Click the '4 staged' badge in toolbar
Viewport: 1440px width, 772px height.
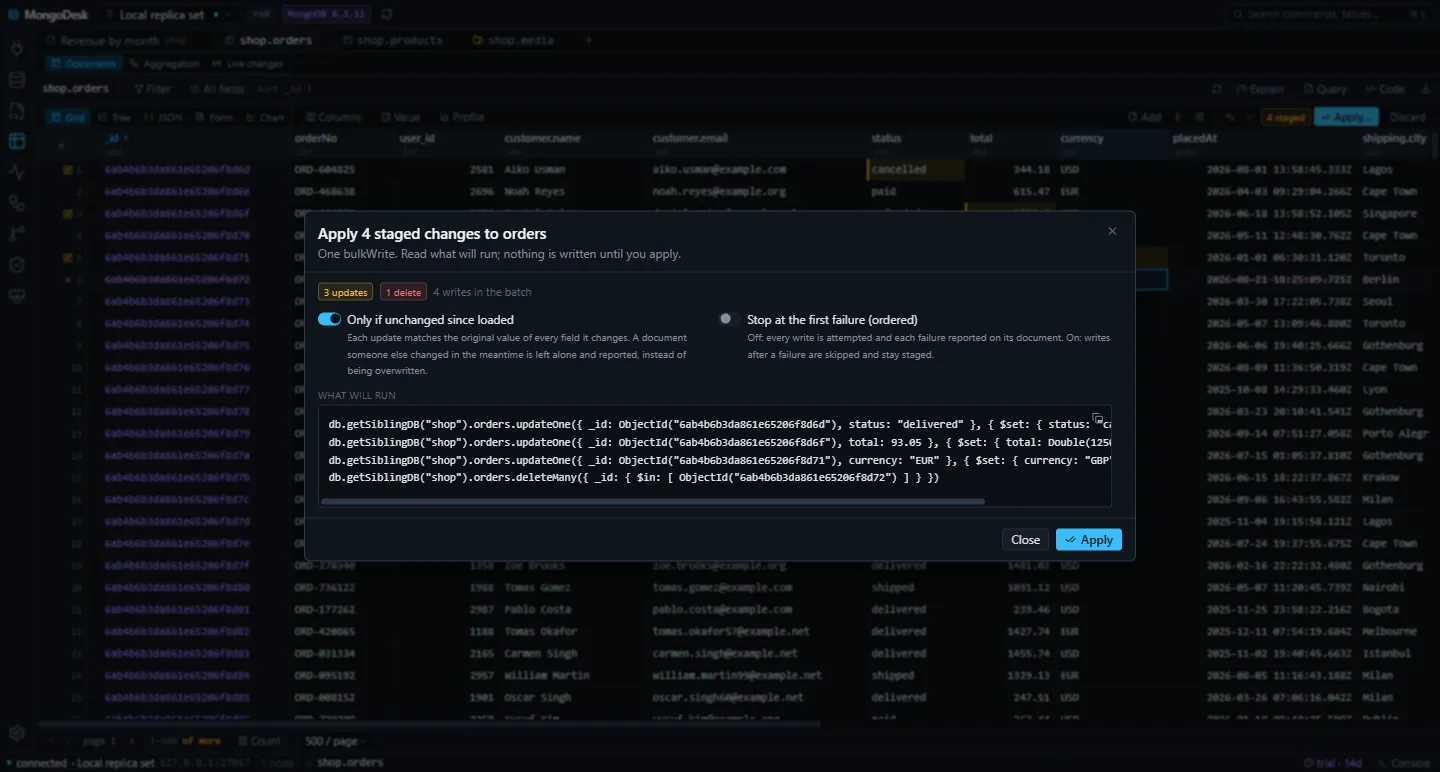(1285, 117)
